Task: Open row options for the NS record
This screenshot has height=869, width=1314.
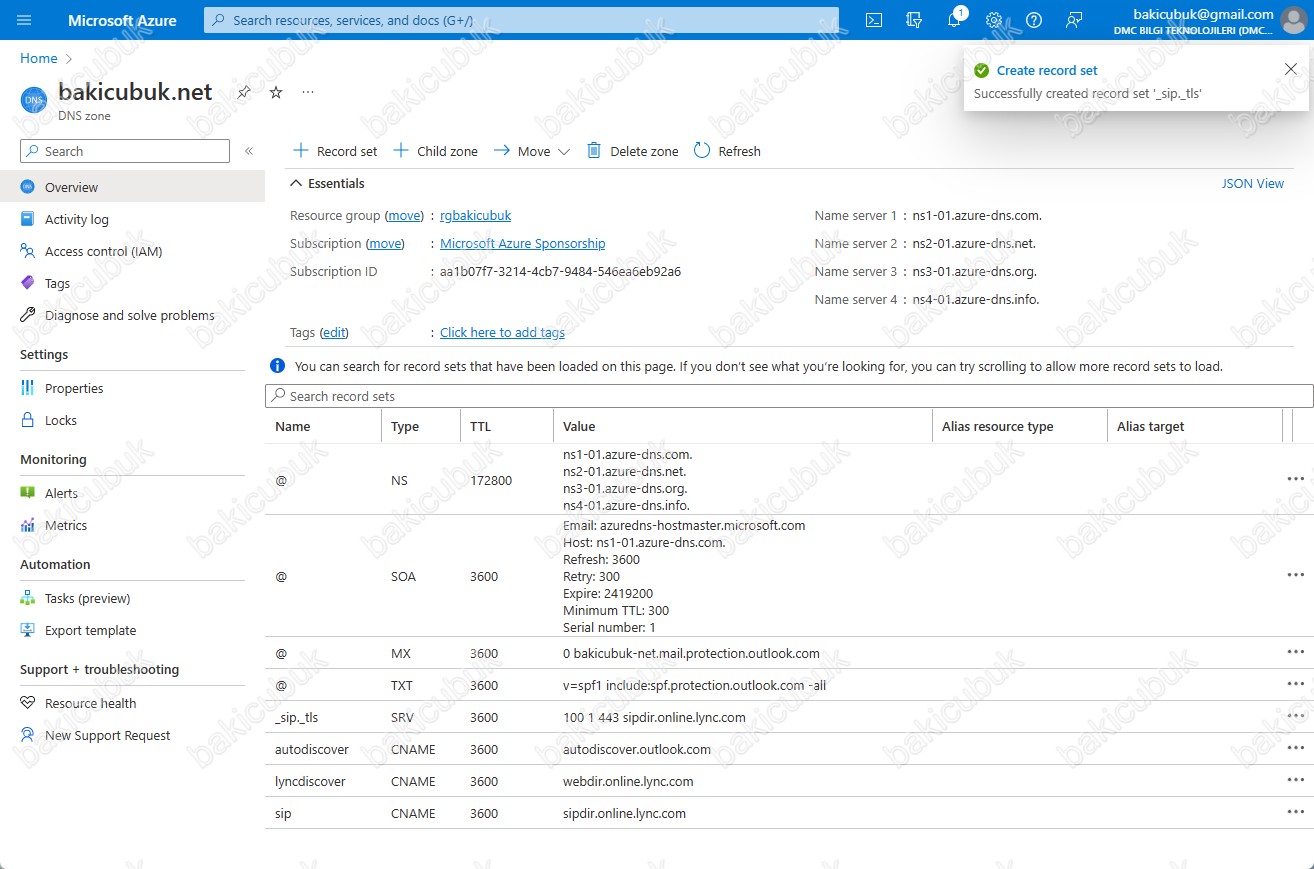Action: pyautogui.click(x=1296, y=479)
